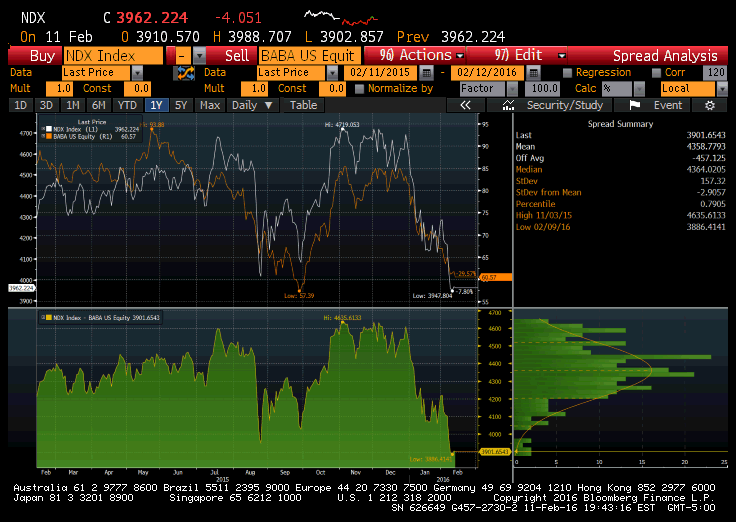Edit the 02/12/2016 end date field
Screen dimensions: 736x522
pos(487,73)
